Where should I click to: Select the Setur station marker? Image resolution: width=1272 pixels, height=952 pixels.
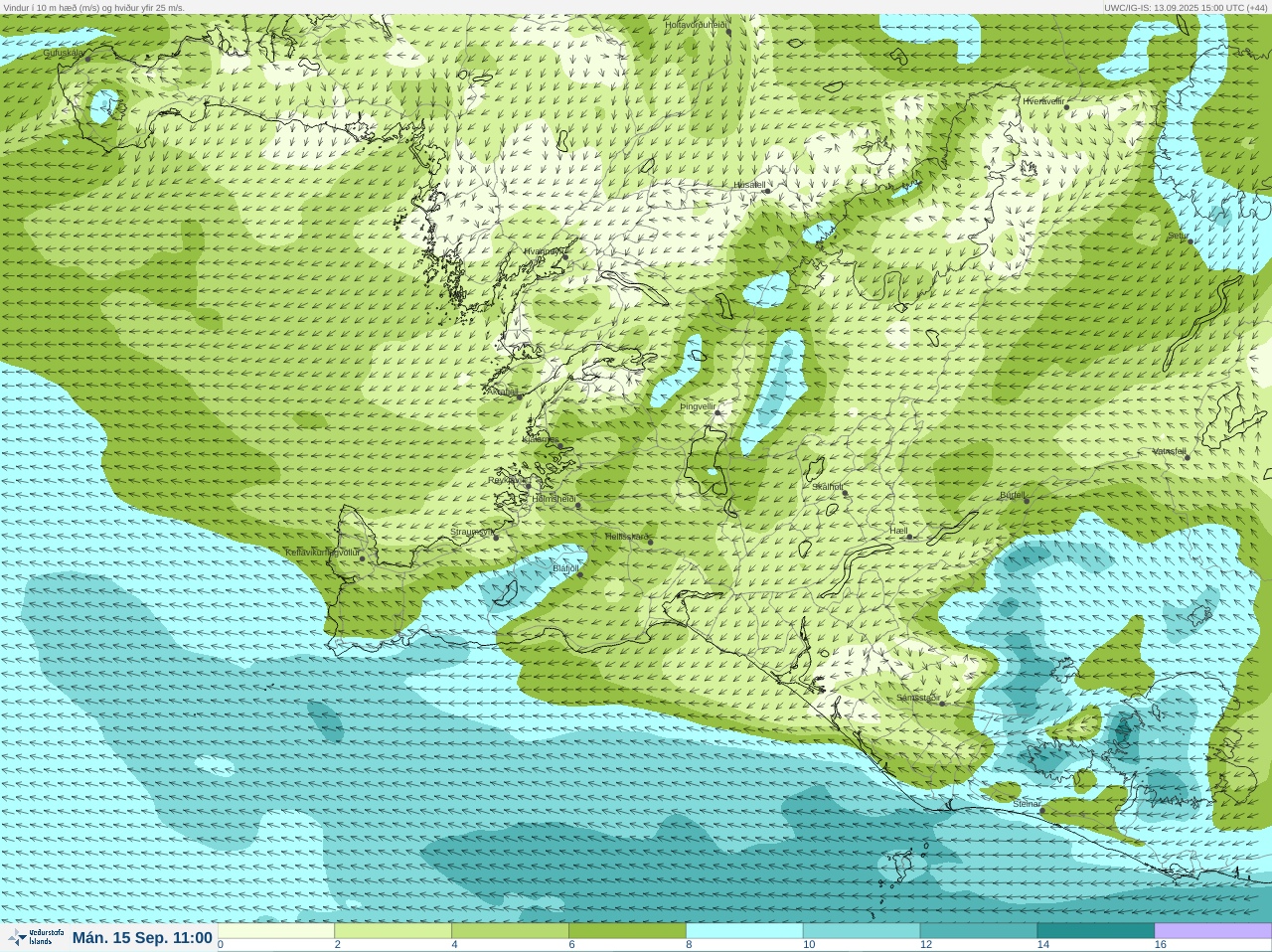(x=1191, y=241)
